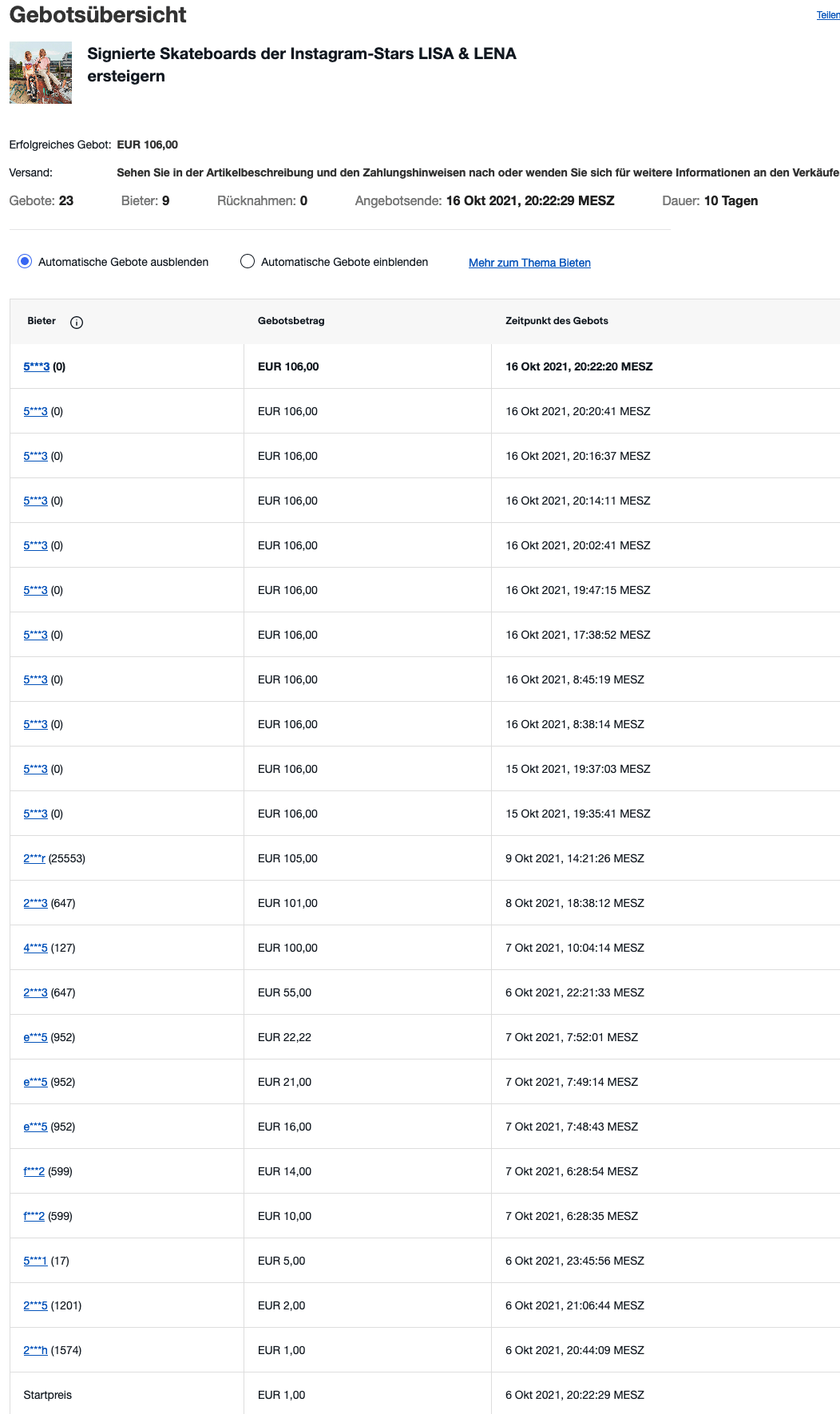This screenshot has width=840, height=1414.
Task: Open bidder 4***5 with 127 rating
Action: point(36,948)
